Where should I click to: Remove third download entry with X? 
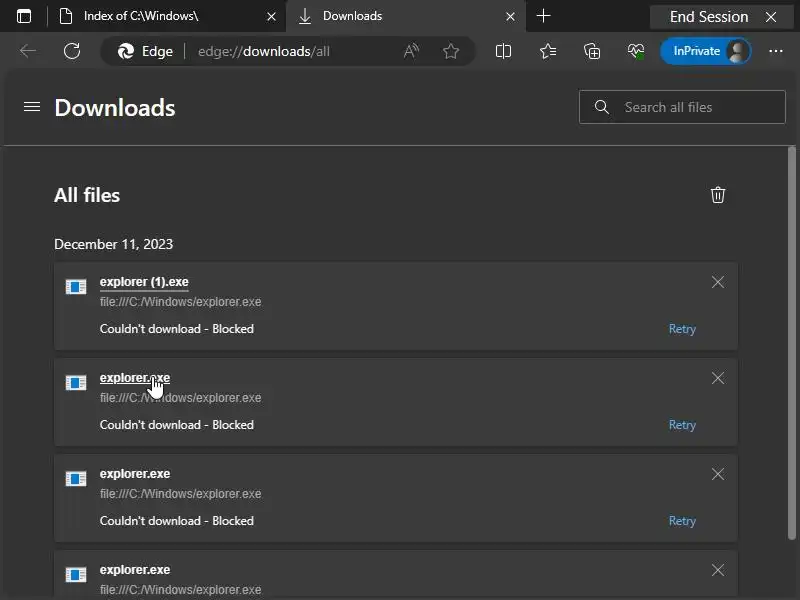pyautogui.click(x=718, y=474)
